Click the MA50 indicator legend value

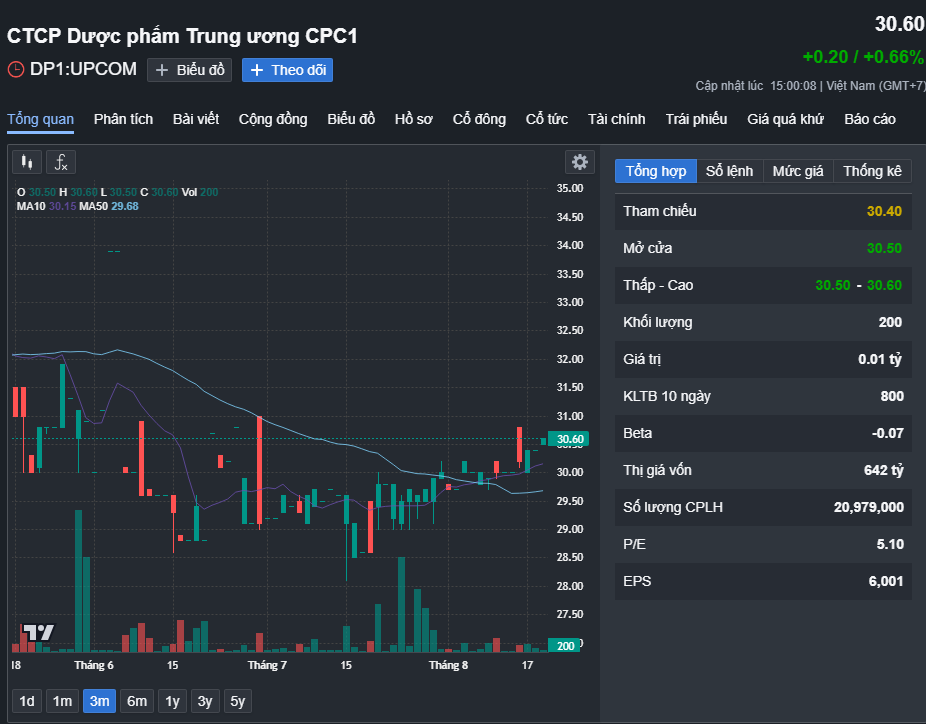125,206
